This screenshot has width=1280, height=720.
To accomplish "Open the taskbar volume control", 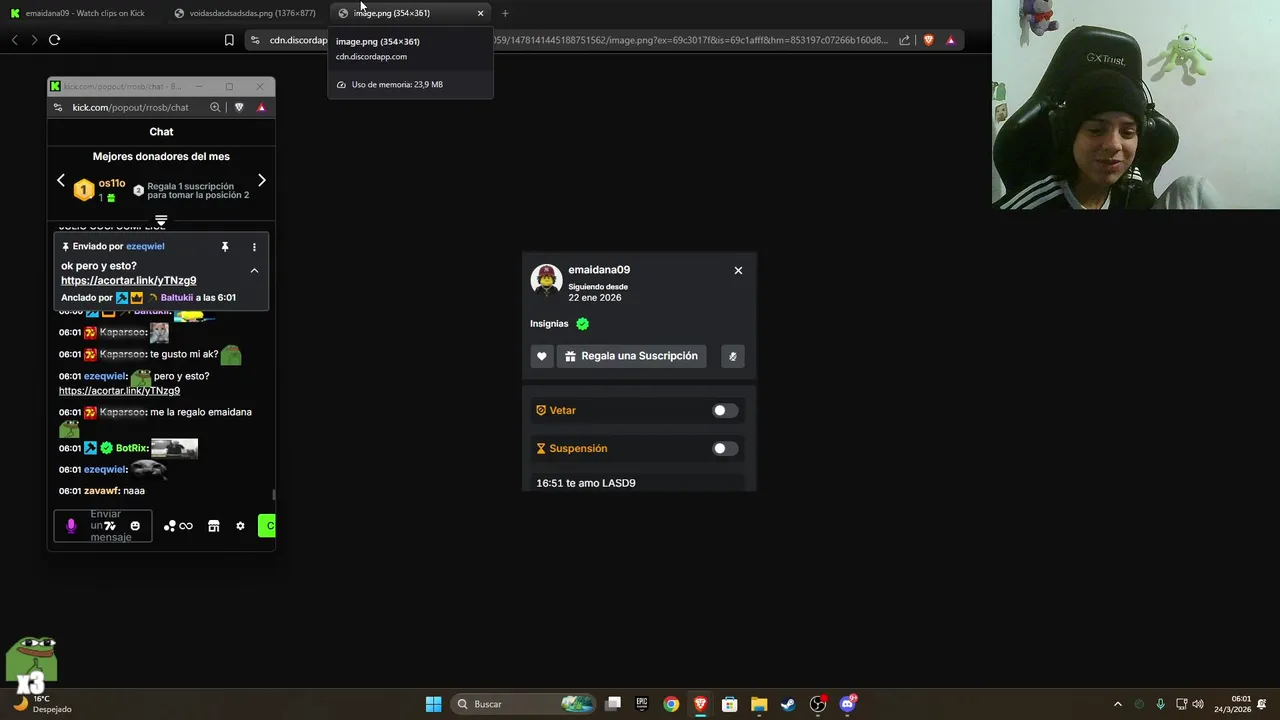I will [1198, 704].
